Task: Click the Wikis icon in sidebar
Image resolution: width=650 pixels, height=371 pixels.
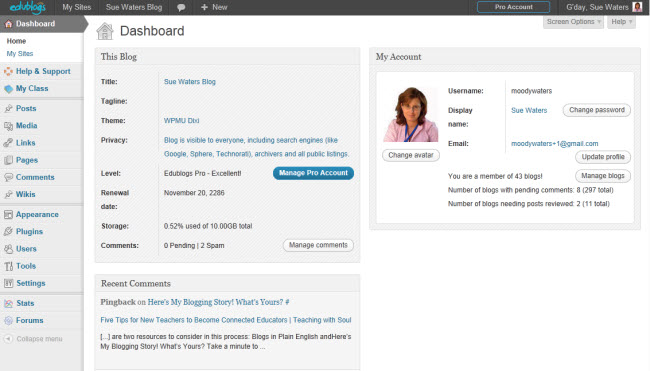Action: pyautogui.click(x=8, y=194)
